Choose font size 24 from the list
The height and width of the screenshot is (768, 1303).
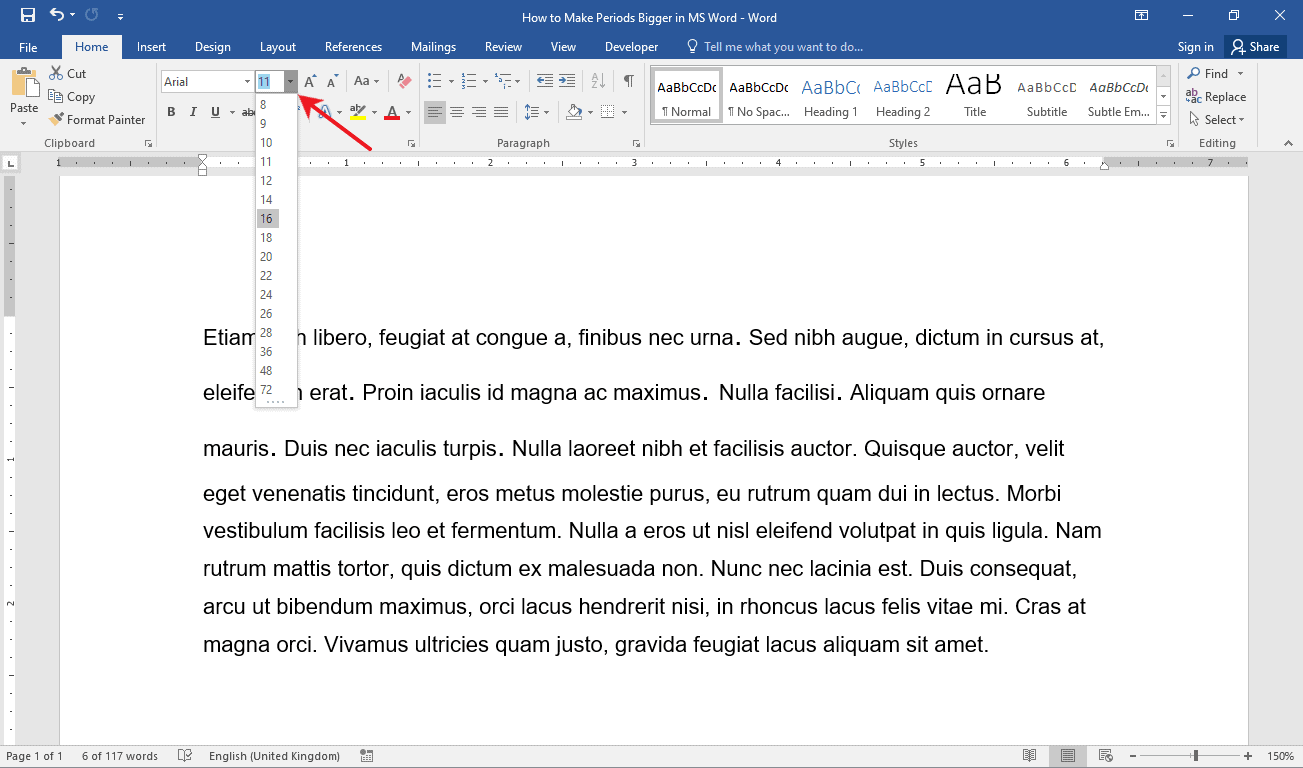(266, 294)
